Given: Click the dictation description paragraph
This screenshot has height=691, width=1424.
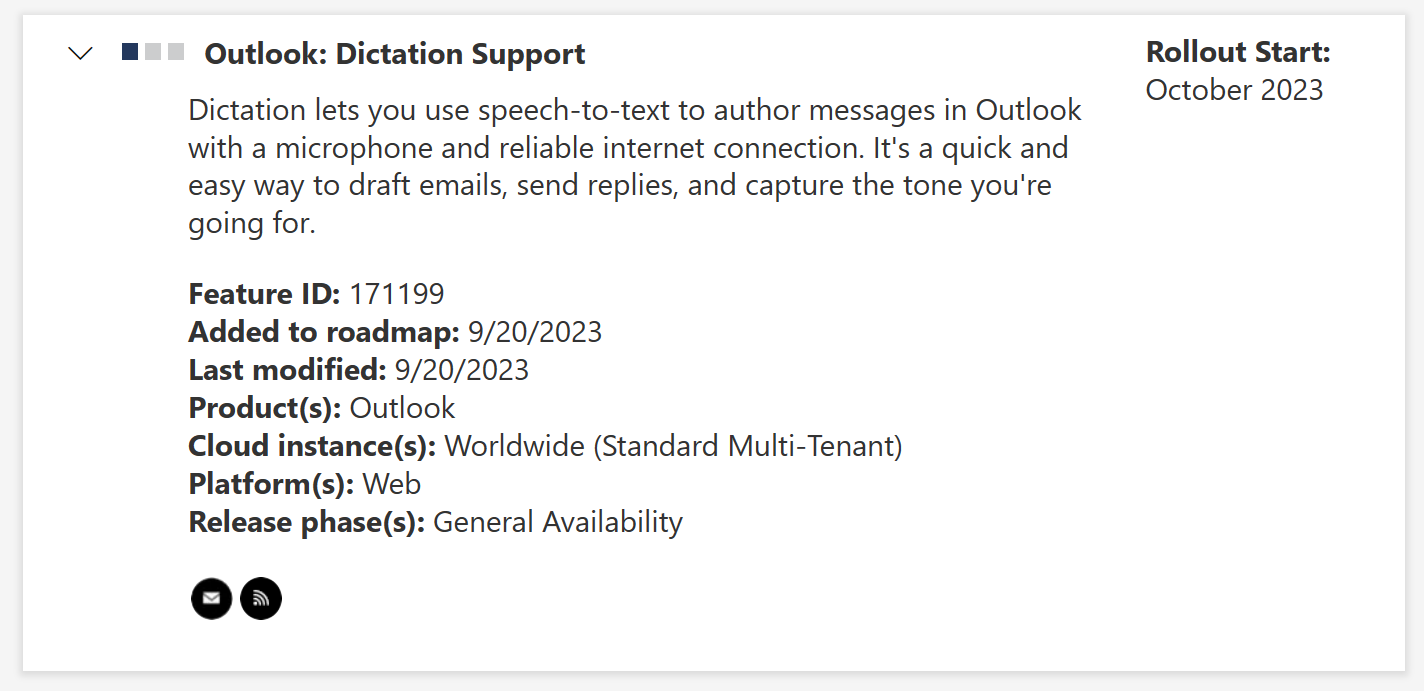Looking at the screenshot, I should click(635, 166).
